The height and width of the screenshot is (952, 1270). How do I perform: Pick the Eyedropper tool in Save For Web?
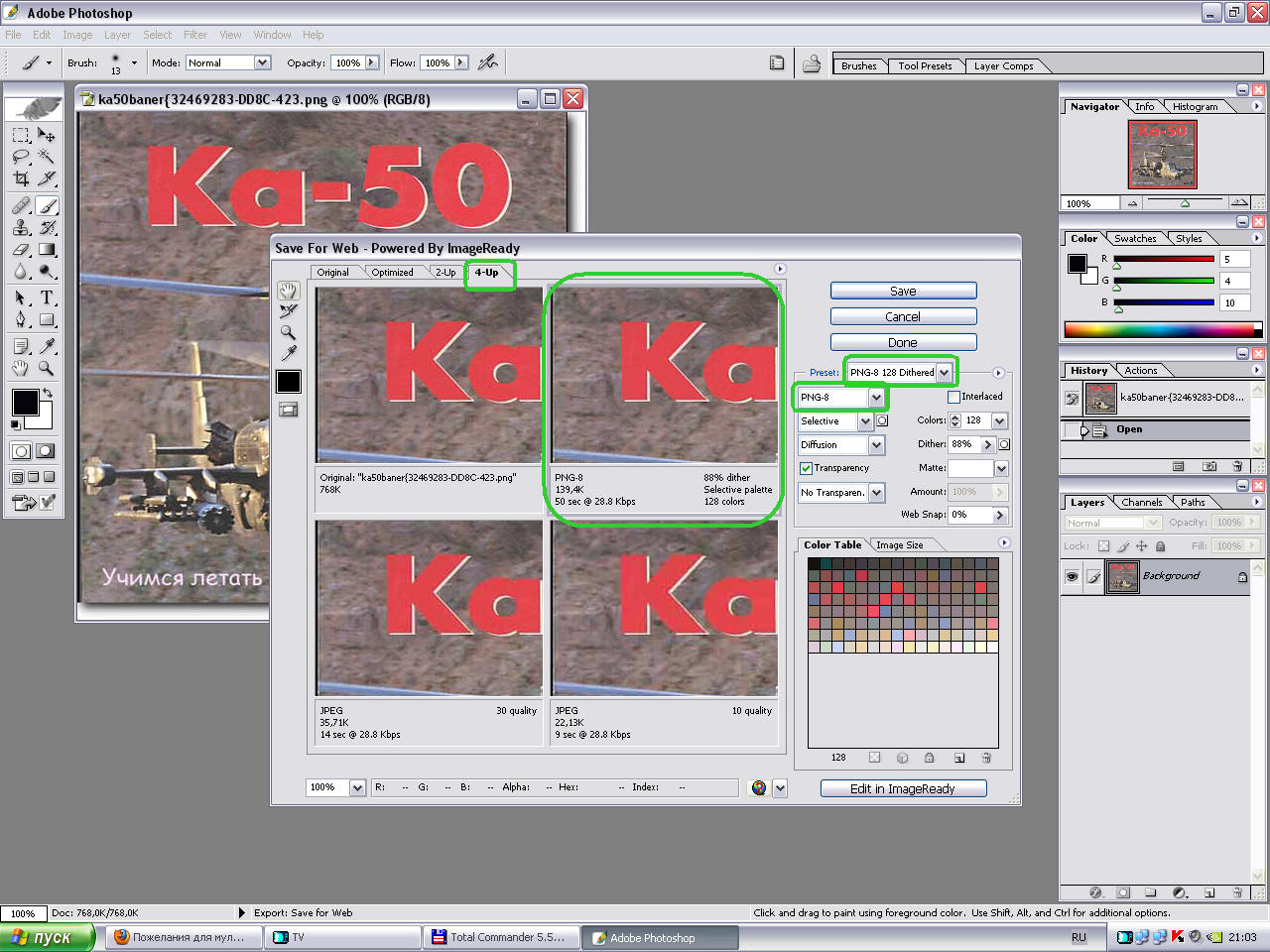pyautogui.click(x=288, y=353)
